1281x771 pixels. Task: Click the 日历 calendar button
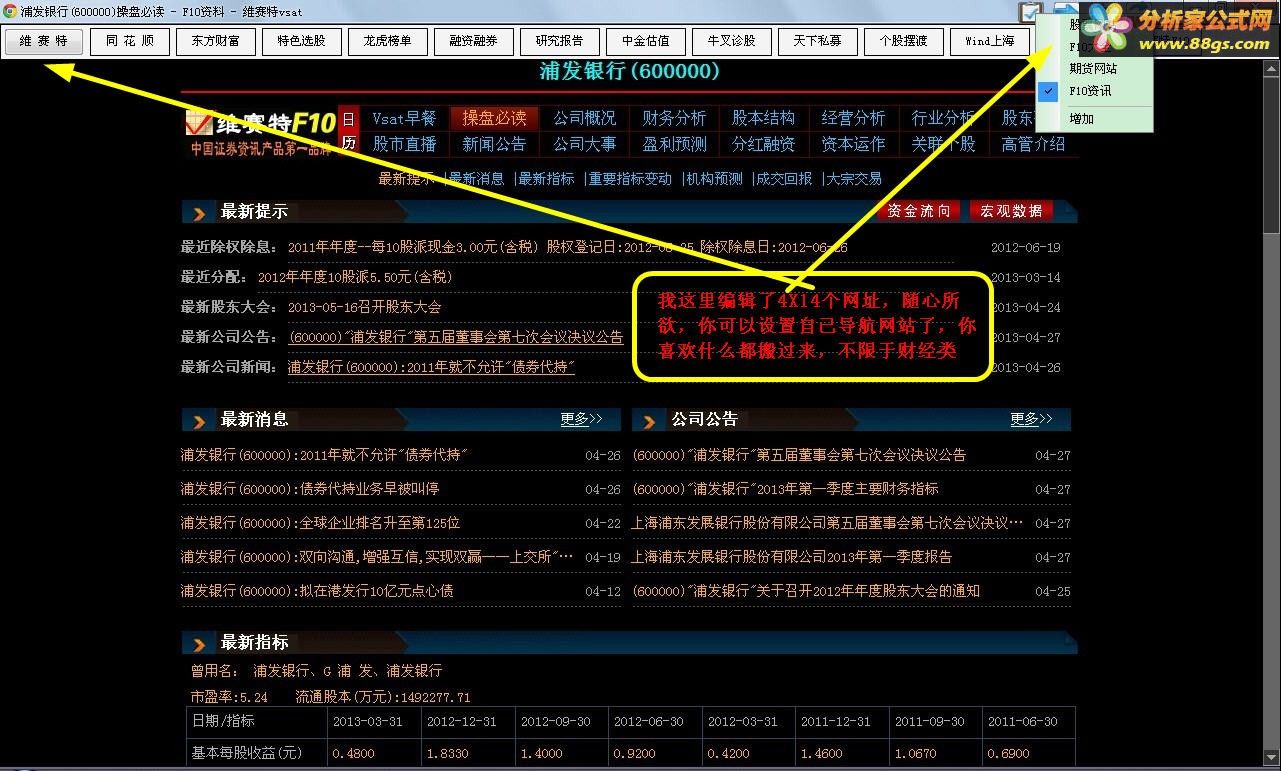348,131
